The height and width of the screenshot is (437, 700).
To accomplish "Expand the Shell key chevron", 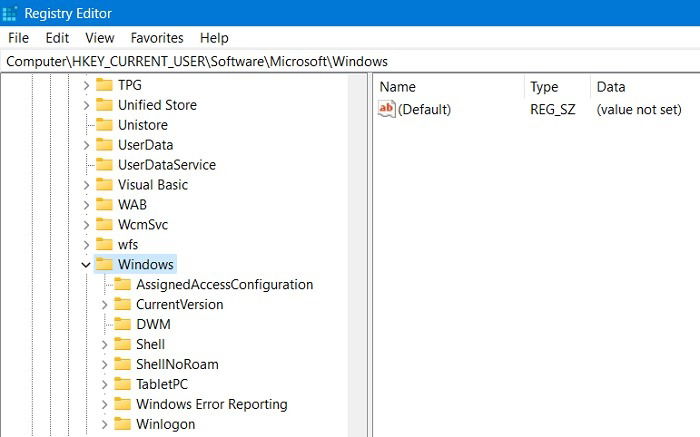I will [104, 344].
